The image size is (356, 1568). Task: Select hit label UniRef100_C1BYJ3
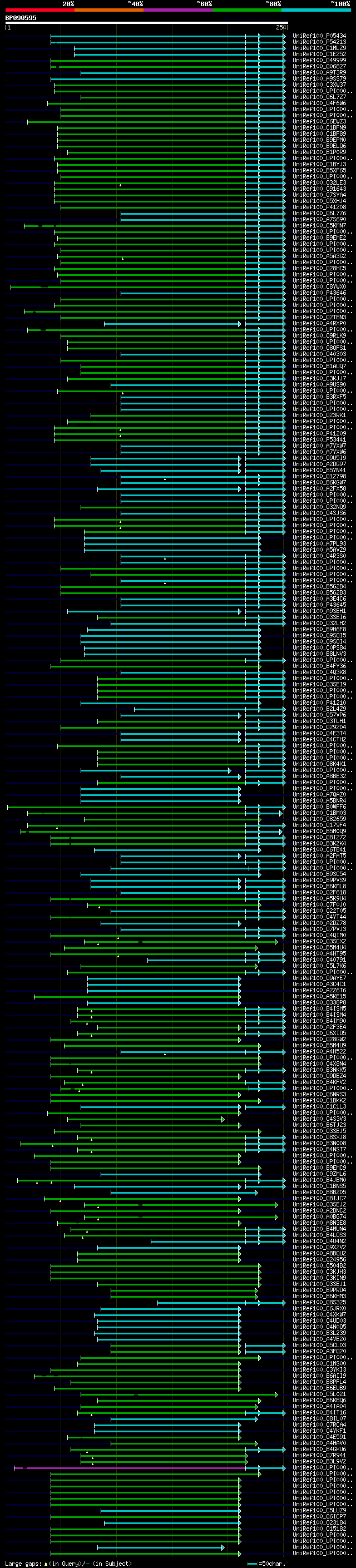point(319,164)
